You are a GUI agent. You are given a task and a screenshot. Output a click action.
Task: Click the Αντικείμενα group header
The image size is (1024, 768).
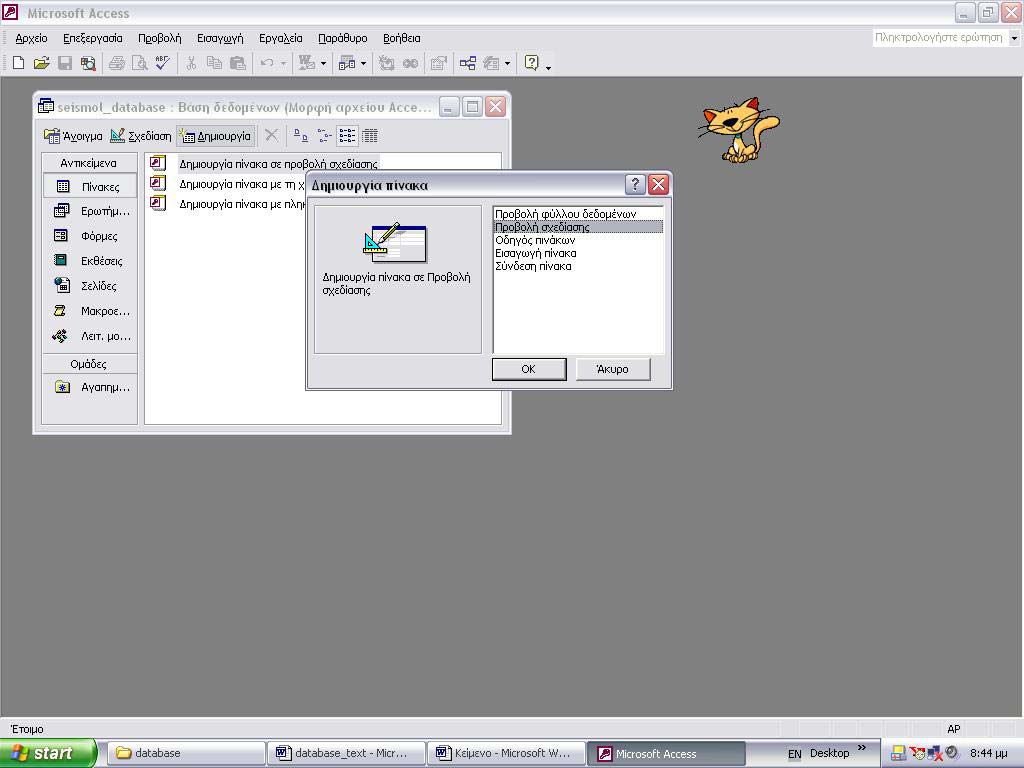coord(89,163)
